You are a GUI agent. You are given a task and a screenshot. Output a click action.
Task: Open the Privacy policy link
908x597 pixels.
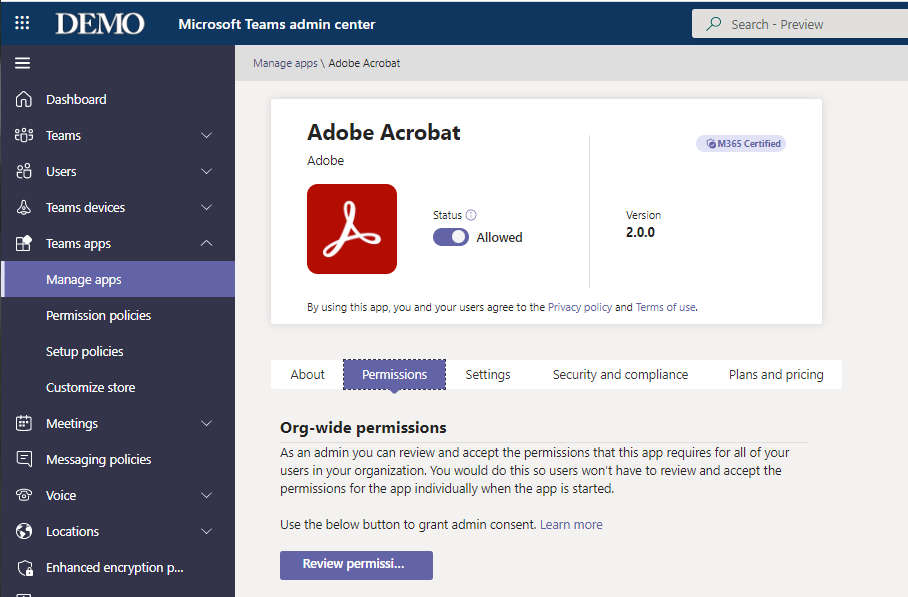[579, 307]
